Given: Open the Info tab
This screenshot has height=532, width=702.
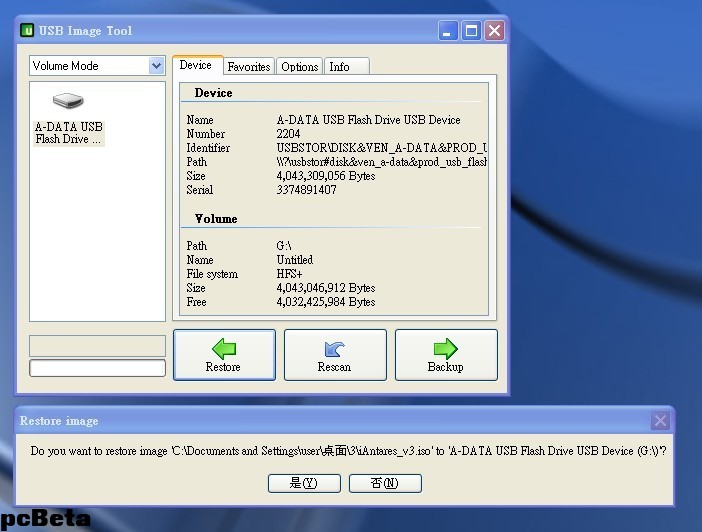Looking at the screenshot, I should tap(347, 67).
